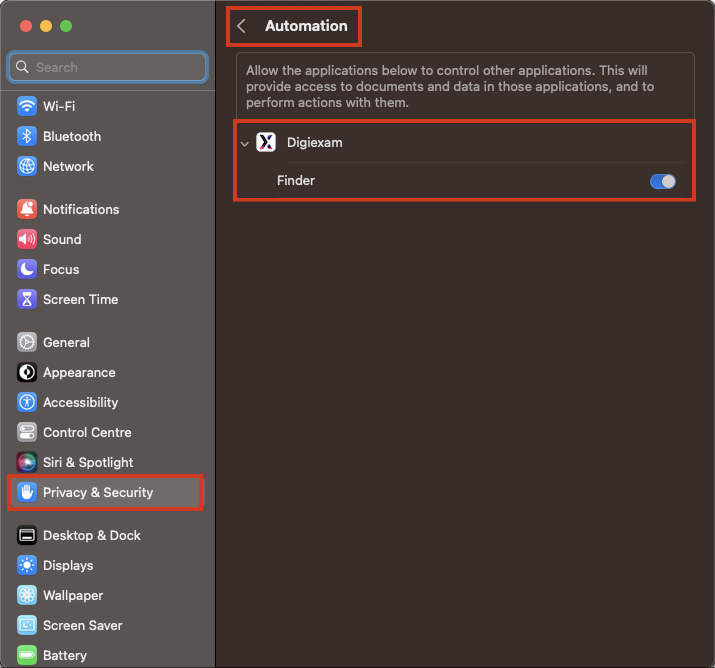715x668 pixels.
Task: Click the Automation title text
Action: pyautogui.click(x=306, y=26)
